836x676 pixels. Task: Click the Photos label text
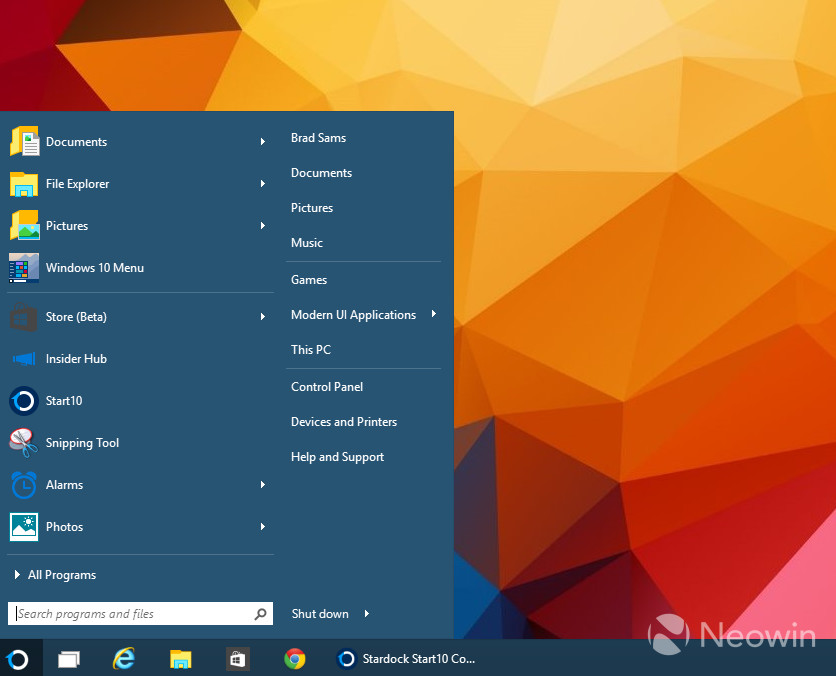(x=65, y=527)
